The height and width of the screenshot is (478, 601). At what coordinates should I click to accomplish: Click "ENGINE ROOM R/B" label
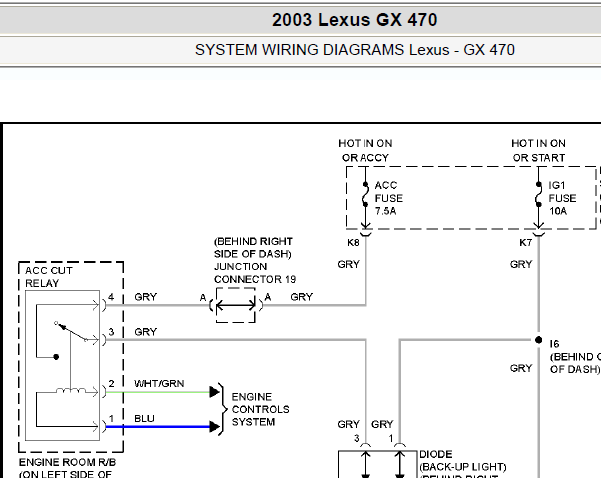pyautogui.click(x=67, y=462)
